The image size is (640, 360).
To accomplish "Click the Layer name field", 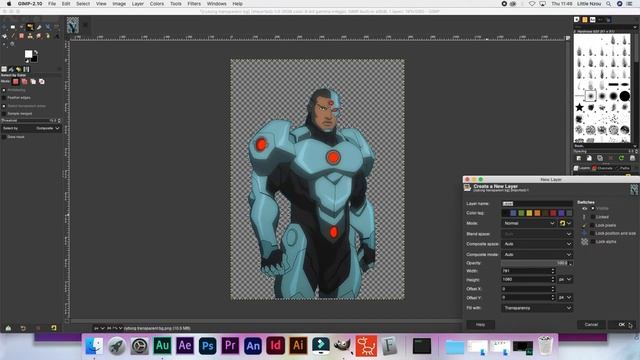I will 537,203.
